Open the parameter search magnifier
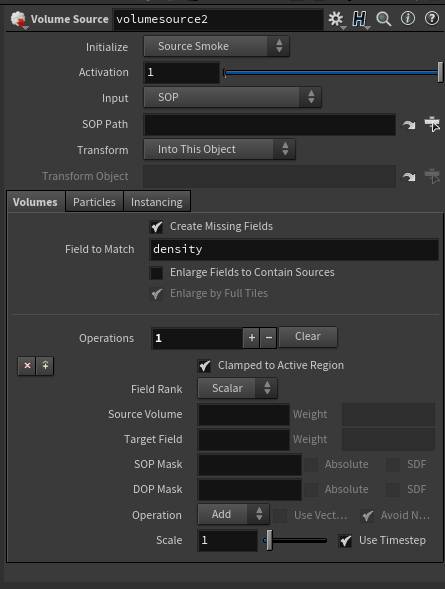The width and height of the screenshot is (445, 589). tap(384, 19)
